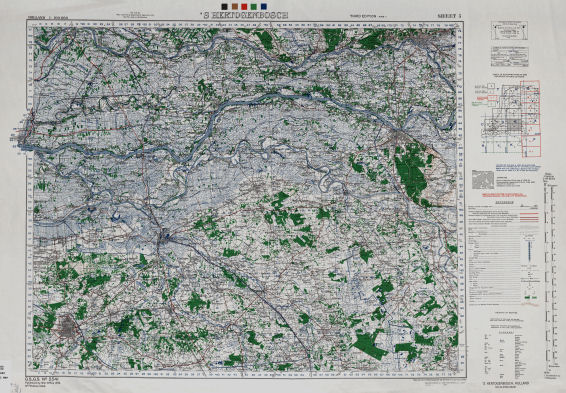Open the compass declination diagram box
The image size is (566, 393).
pos(509,31)
